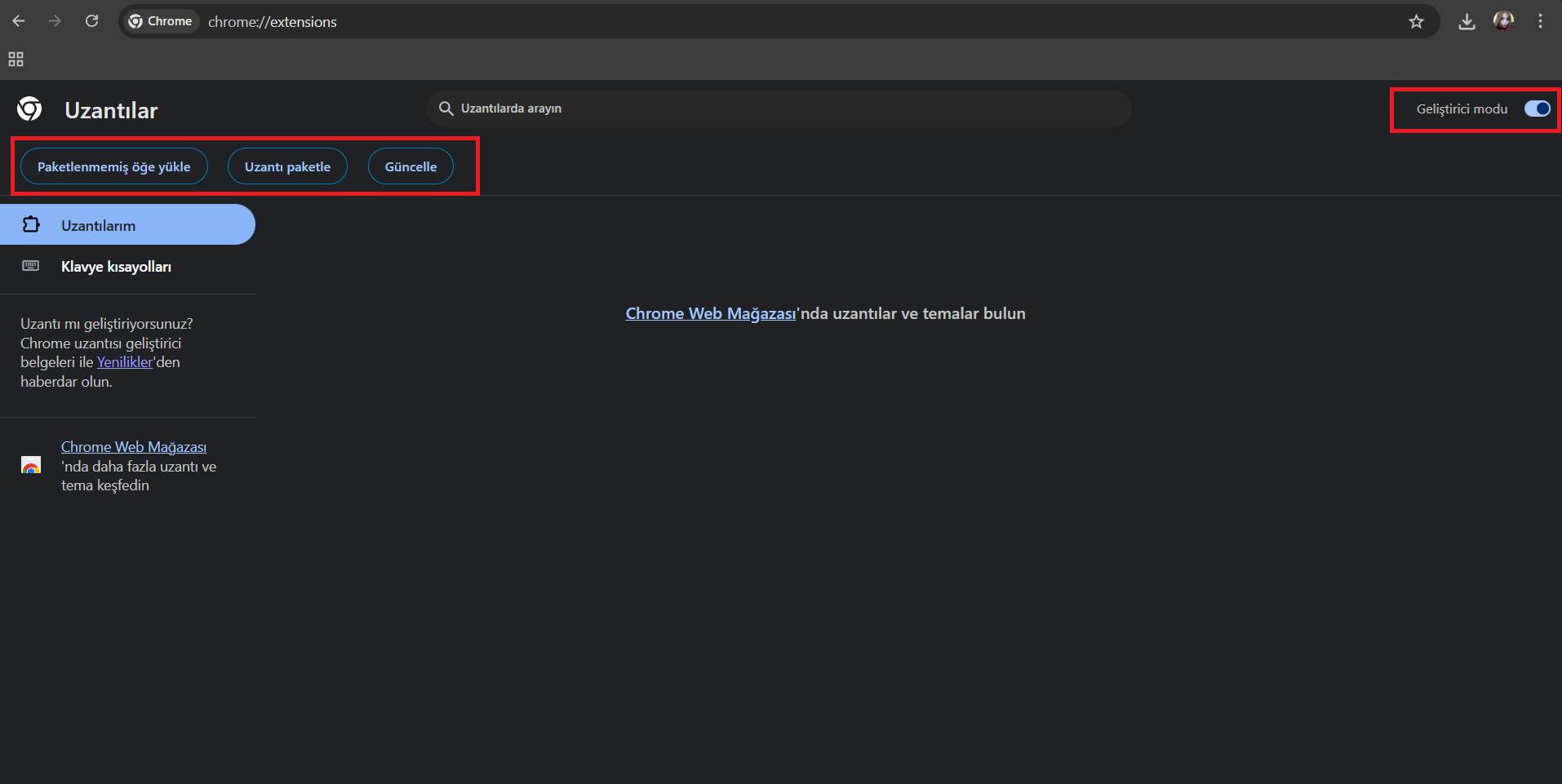Click the Uzantılar page title

(x=111, y=111)
